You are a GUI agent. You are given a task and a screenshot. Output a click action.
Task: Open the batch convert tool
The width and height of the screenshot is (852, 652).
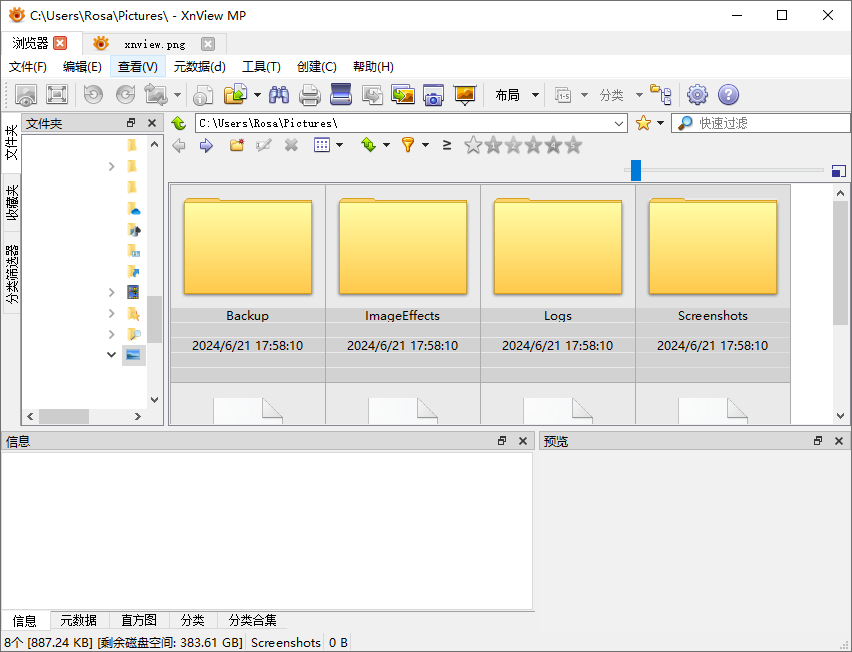click(403, 94)
